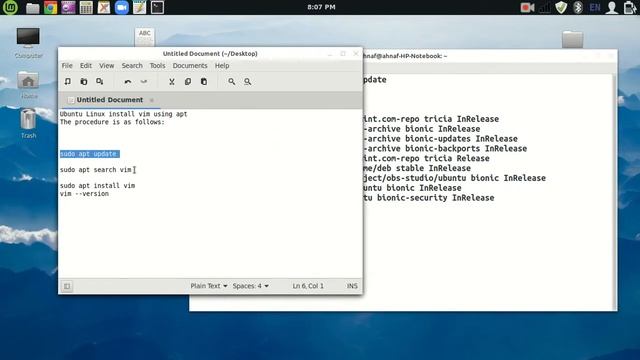
Task: Click the Copy toolbar icon
Action: pos(188,82)
